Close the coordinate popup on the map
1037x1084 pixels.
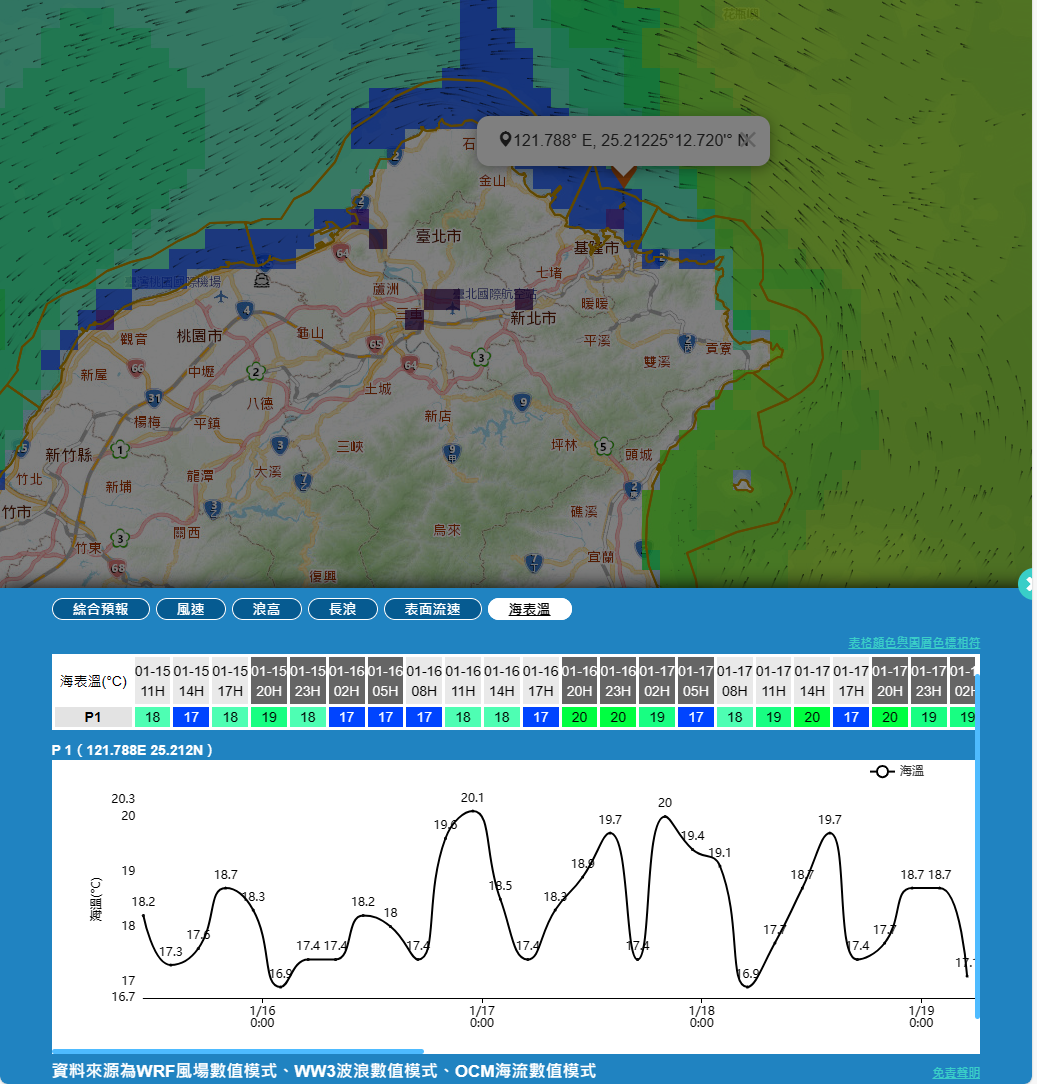click(747, 139)
